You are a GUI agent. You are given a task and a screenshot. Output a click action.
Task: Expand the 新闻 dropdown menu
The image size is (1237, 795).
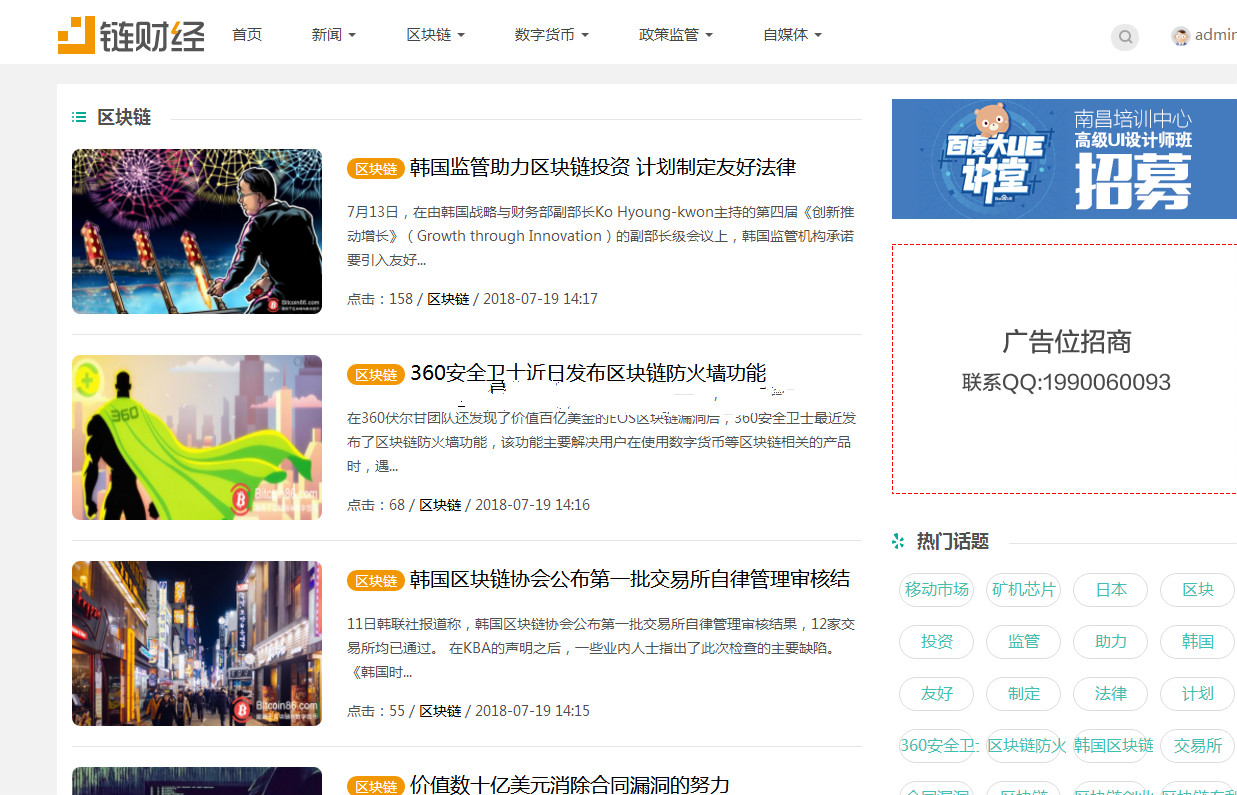[x=334, y=34]
